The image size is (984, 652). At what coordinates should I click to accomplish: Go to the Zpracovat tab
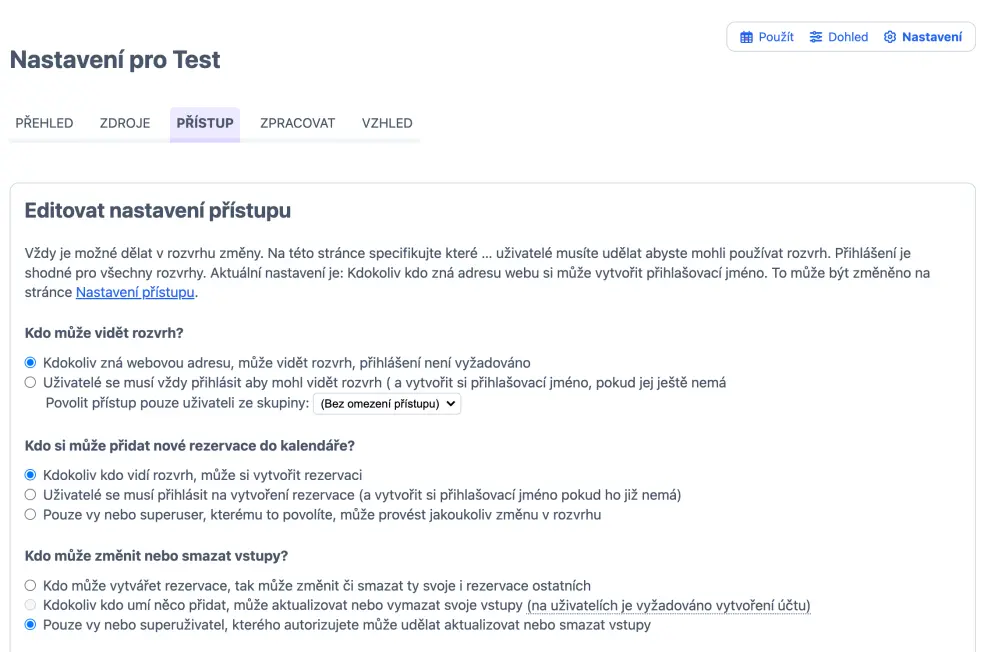coord(297,123)
